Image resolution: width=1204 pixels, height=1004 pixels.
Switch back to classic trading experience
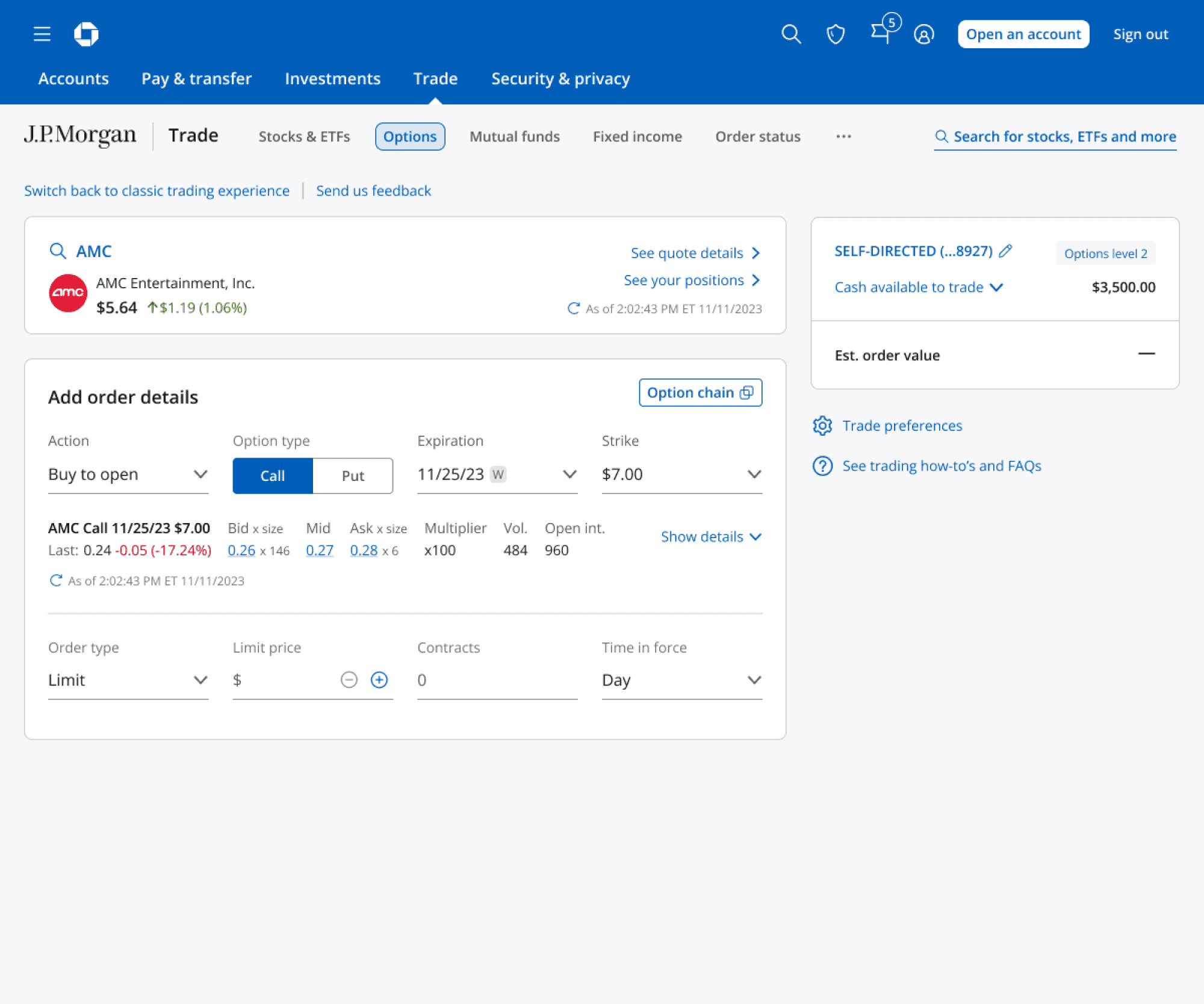[157, 191]
